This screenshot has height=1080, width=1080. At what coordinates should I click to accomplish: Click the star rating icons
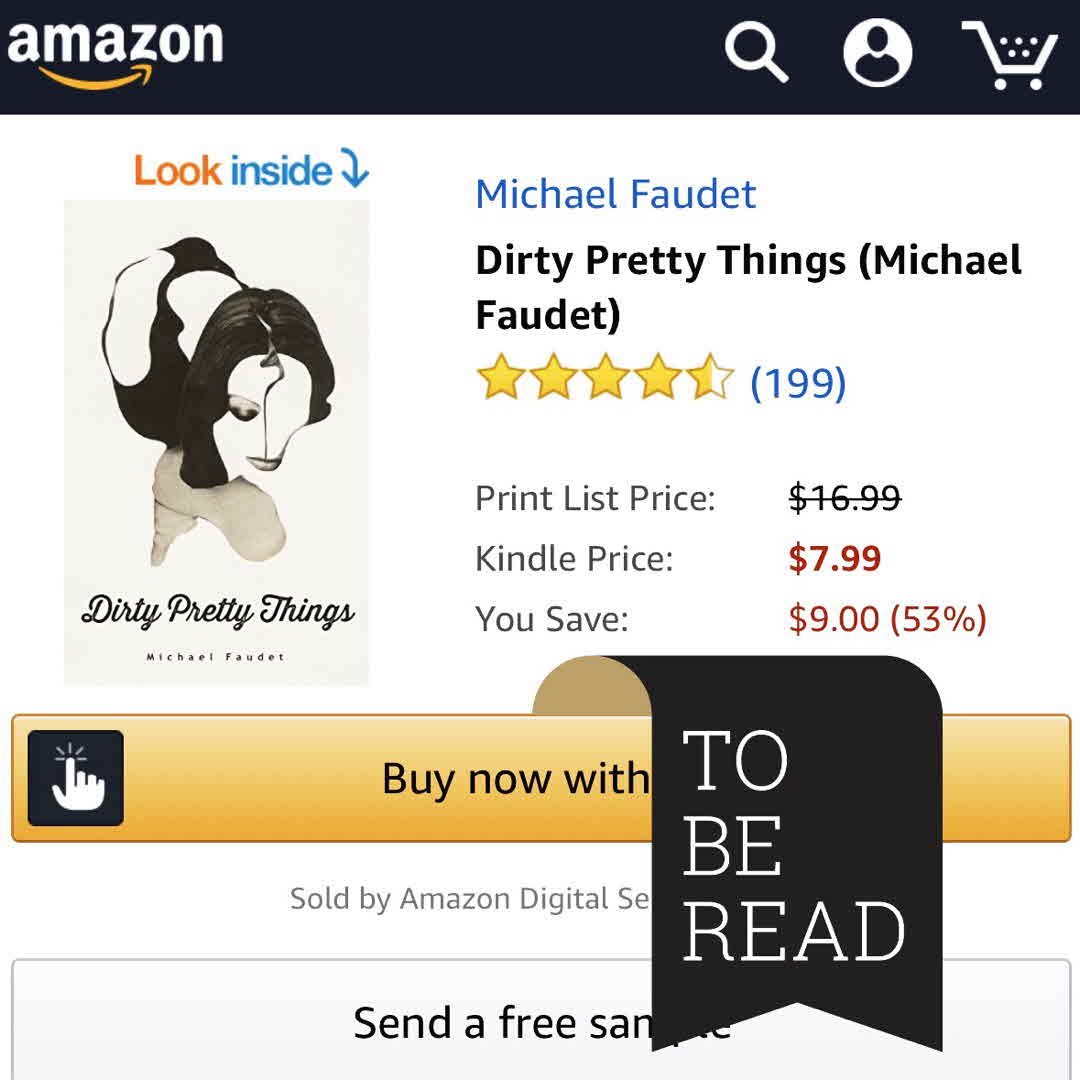[605, 381]
